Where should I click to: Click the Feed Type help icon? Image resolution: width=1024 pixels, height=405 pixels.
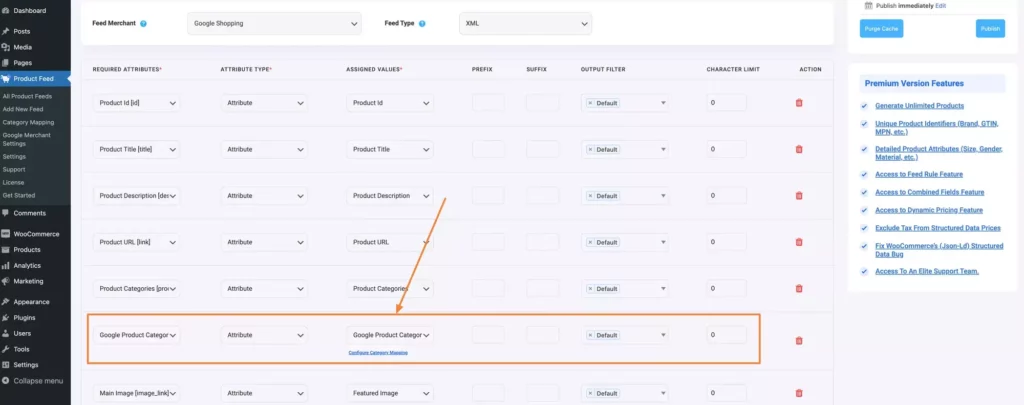pyautogui.click(x=422, y=24)
